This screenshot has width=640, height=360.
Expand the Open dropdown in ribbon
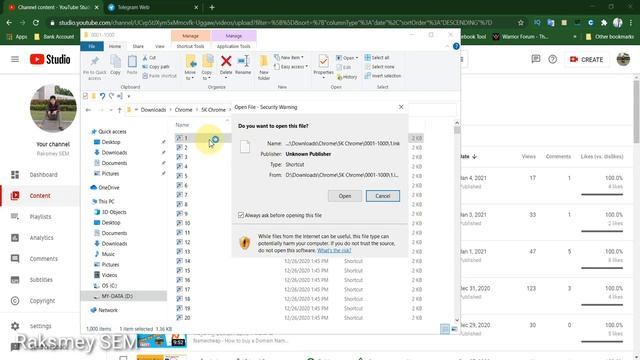tap(357, 58)
